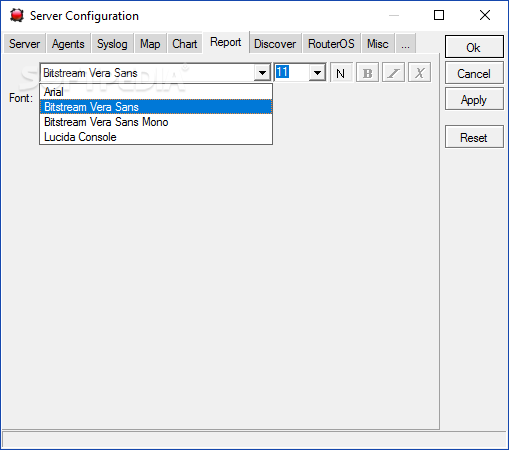The image size is (509, 450).
Task: Click the Cancel button
Action: coord(474,73)
